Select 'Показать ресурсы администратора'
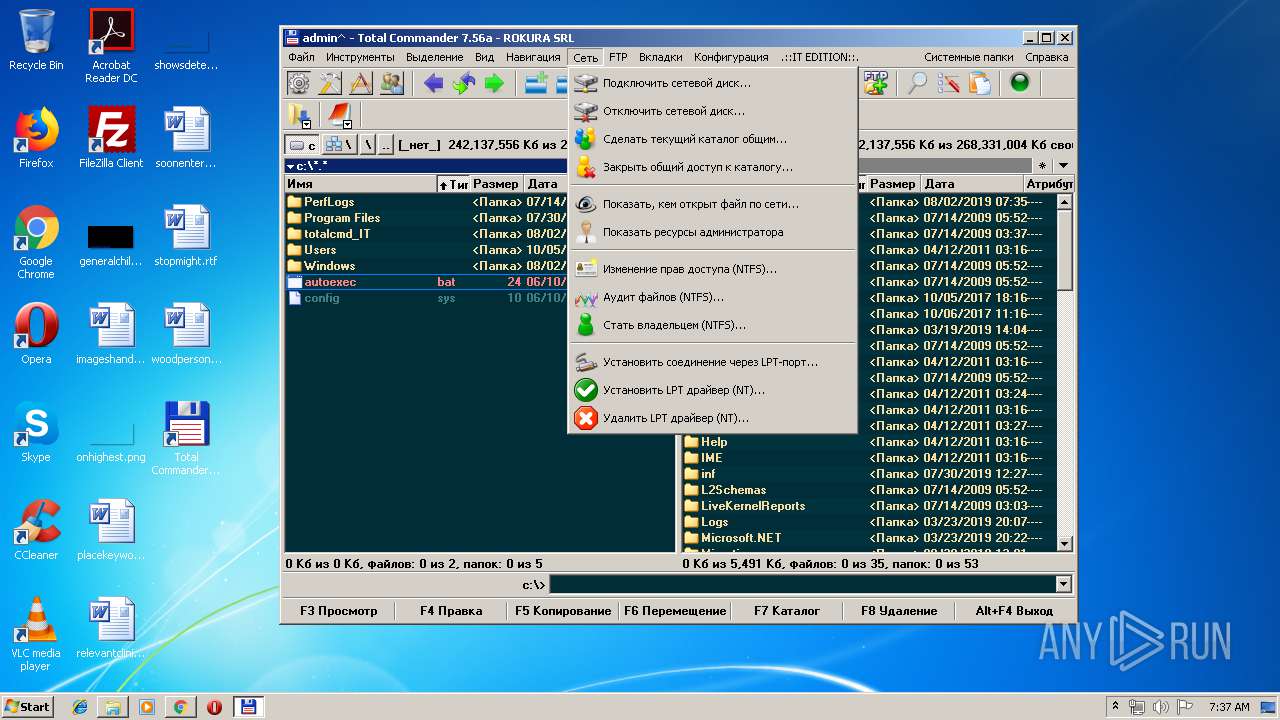 (x=713, y=232)
